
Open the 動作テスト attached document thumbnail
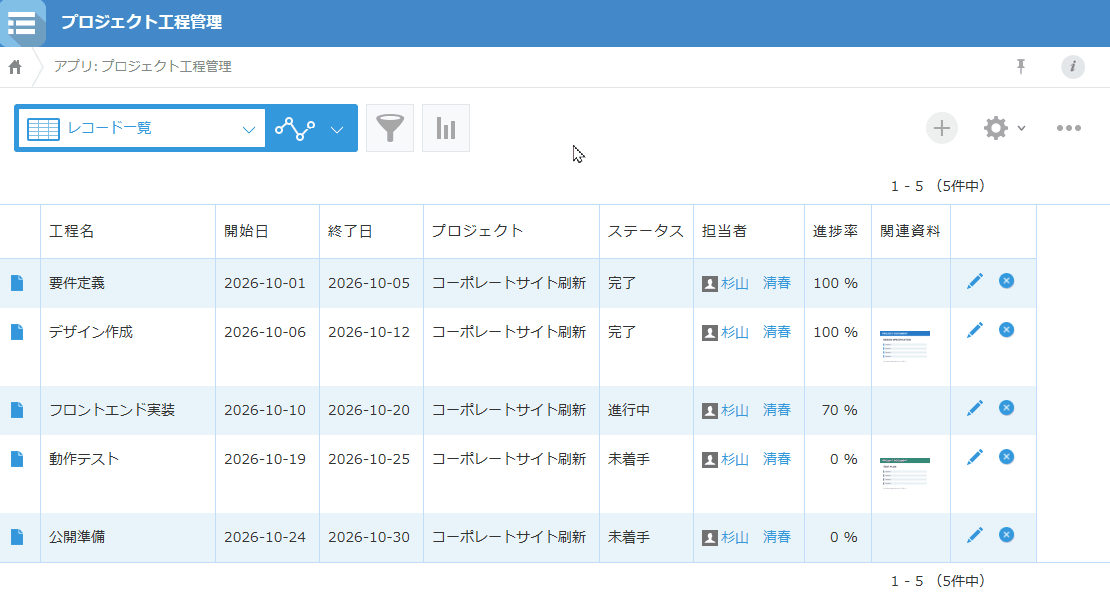point(905,474)
